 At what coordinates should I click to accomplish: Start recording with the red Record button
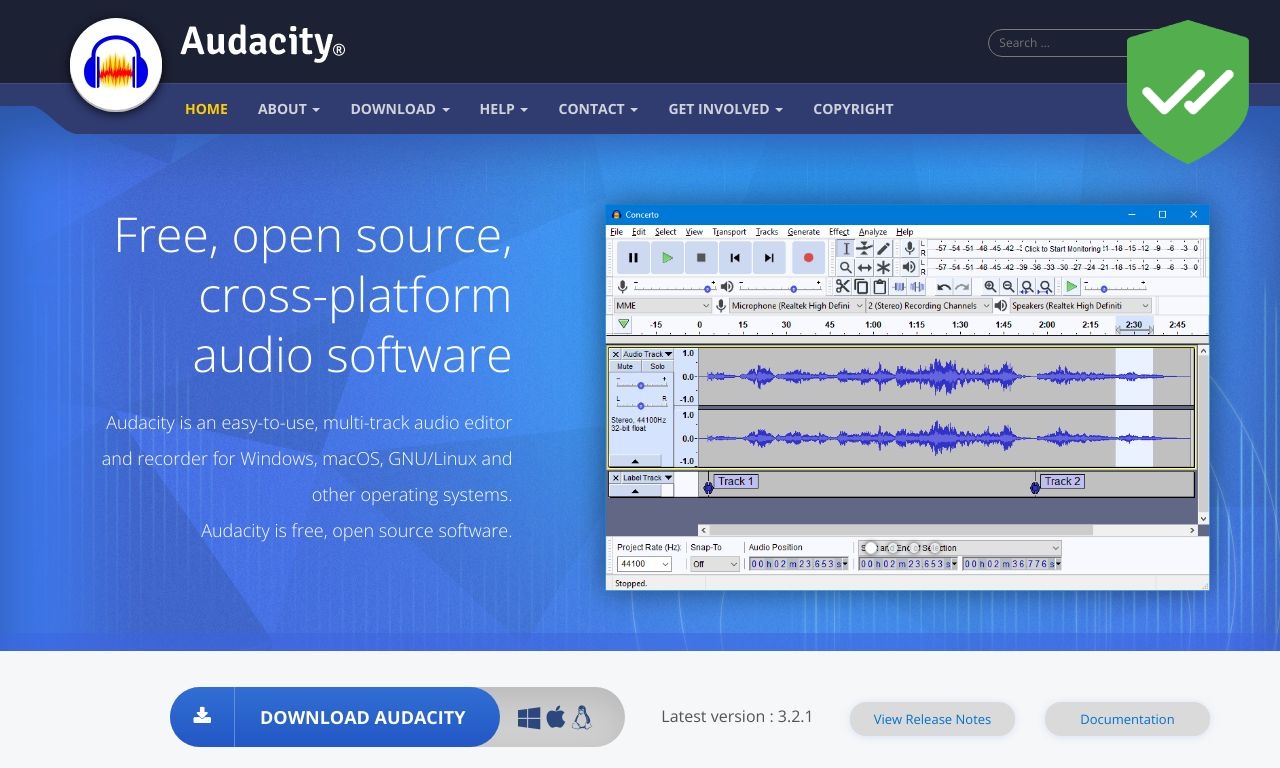(808, 257)
